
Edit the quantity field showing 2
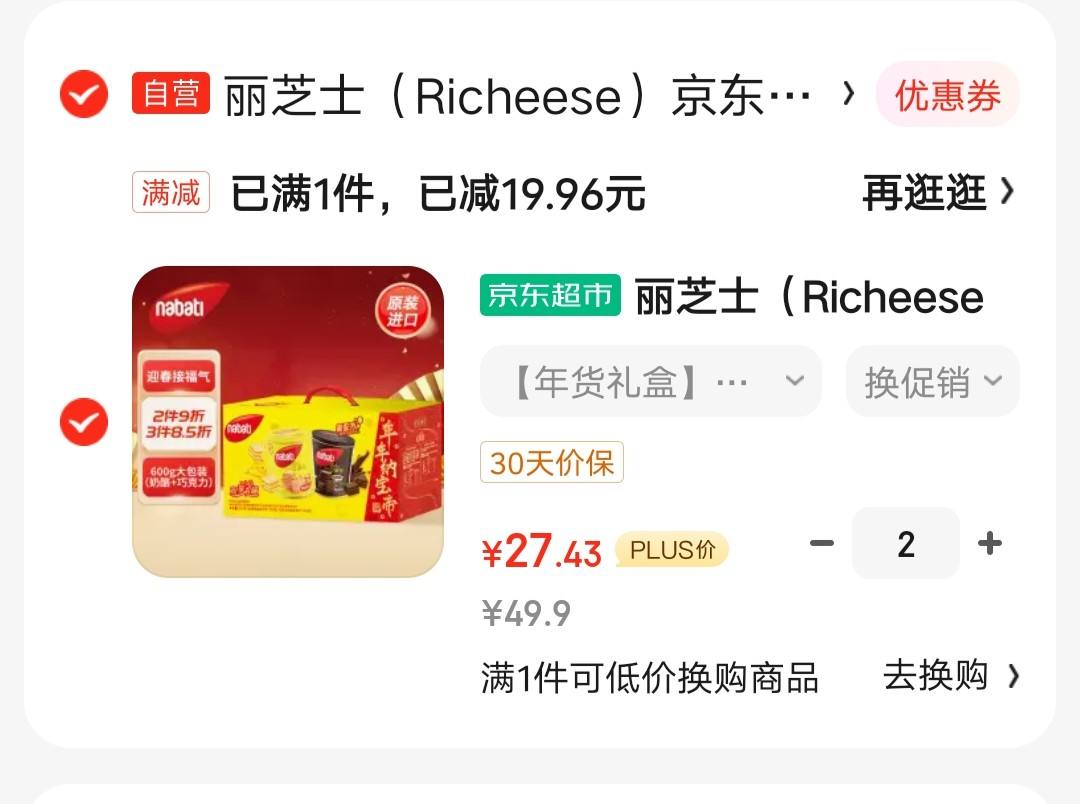pyautogui.click(x=906, y=544)
